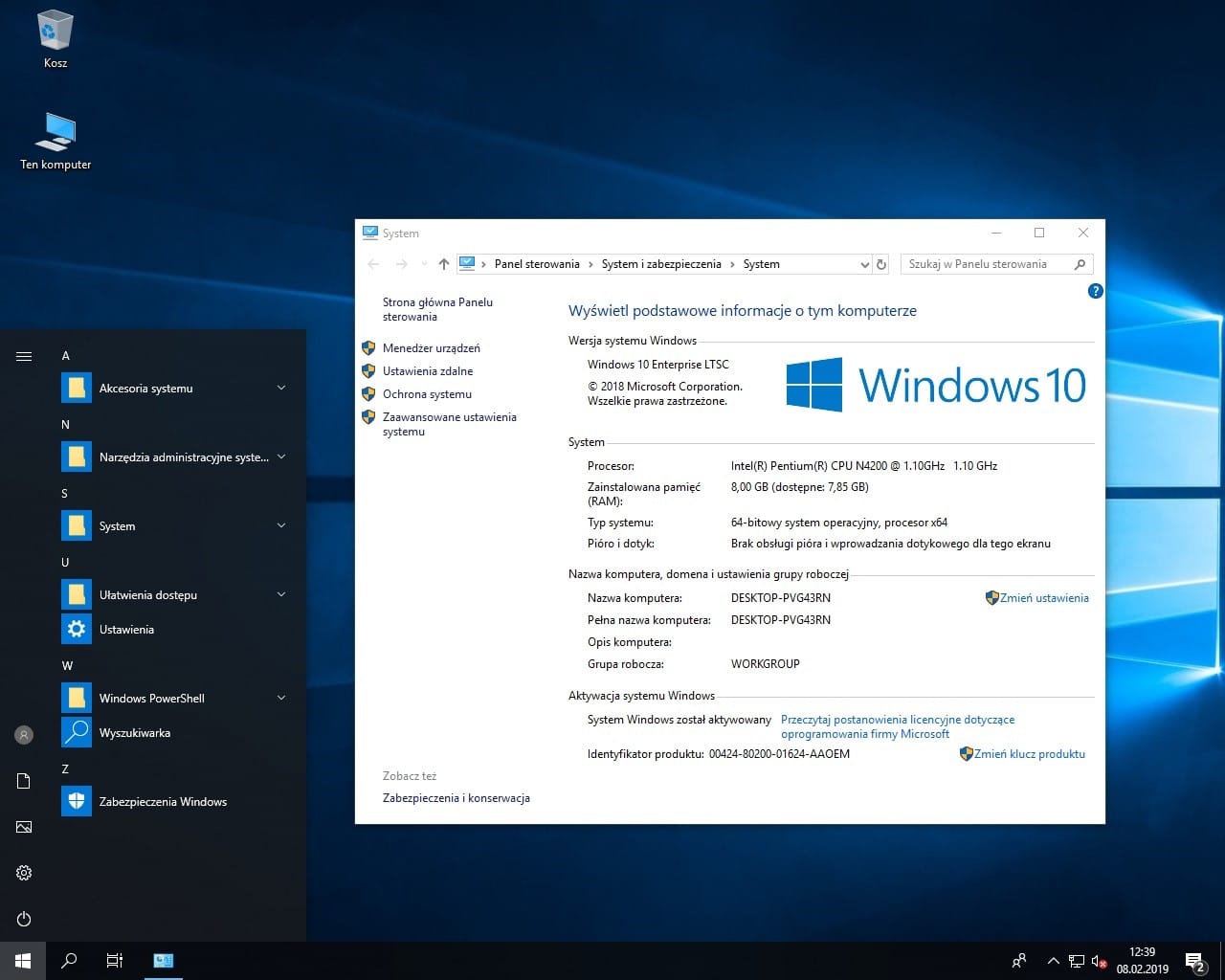Expand the Akcesoria systemu group

point(280,388)
